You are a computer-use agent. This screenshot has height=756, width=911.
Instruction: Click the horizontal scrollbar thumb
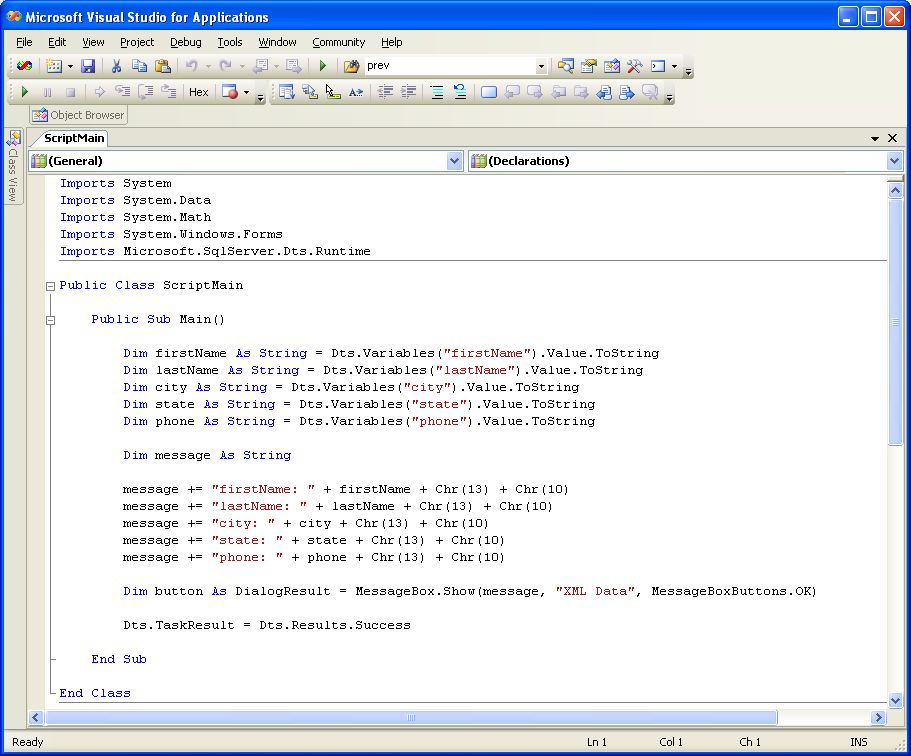[x=410, y=717]
